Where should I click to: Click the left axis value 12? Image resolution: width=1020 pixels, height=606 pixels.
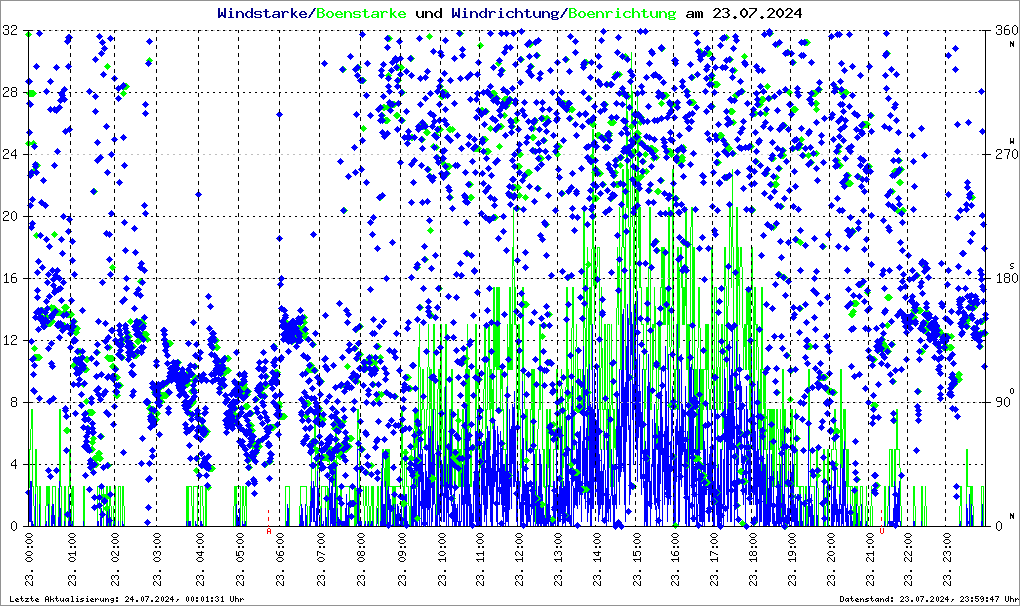point(10,340)
